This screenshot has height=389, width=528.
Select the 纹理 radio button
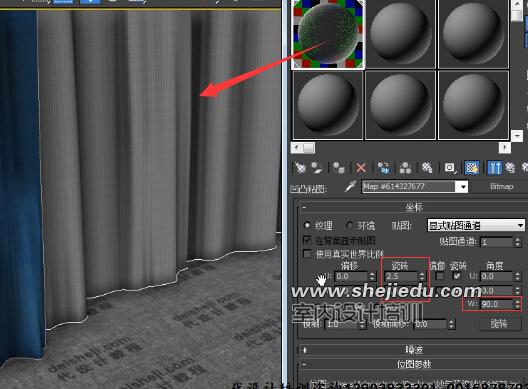click(307, 225)
